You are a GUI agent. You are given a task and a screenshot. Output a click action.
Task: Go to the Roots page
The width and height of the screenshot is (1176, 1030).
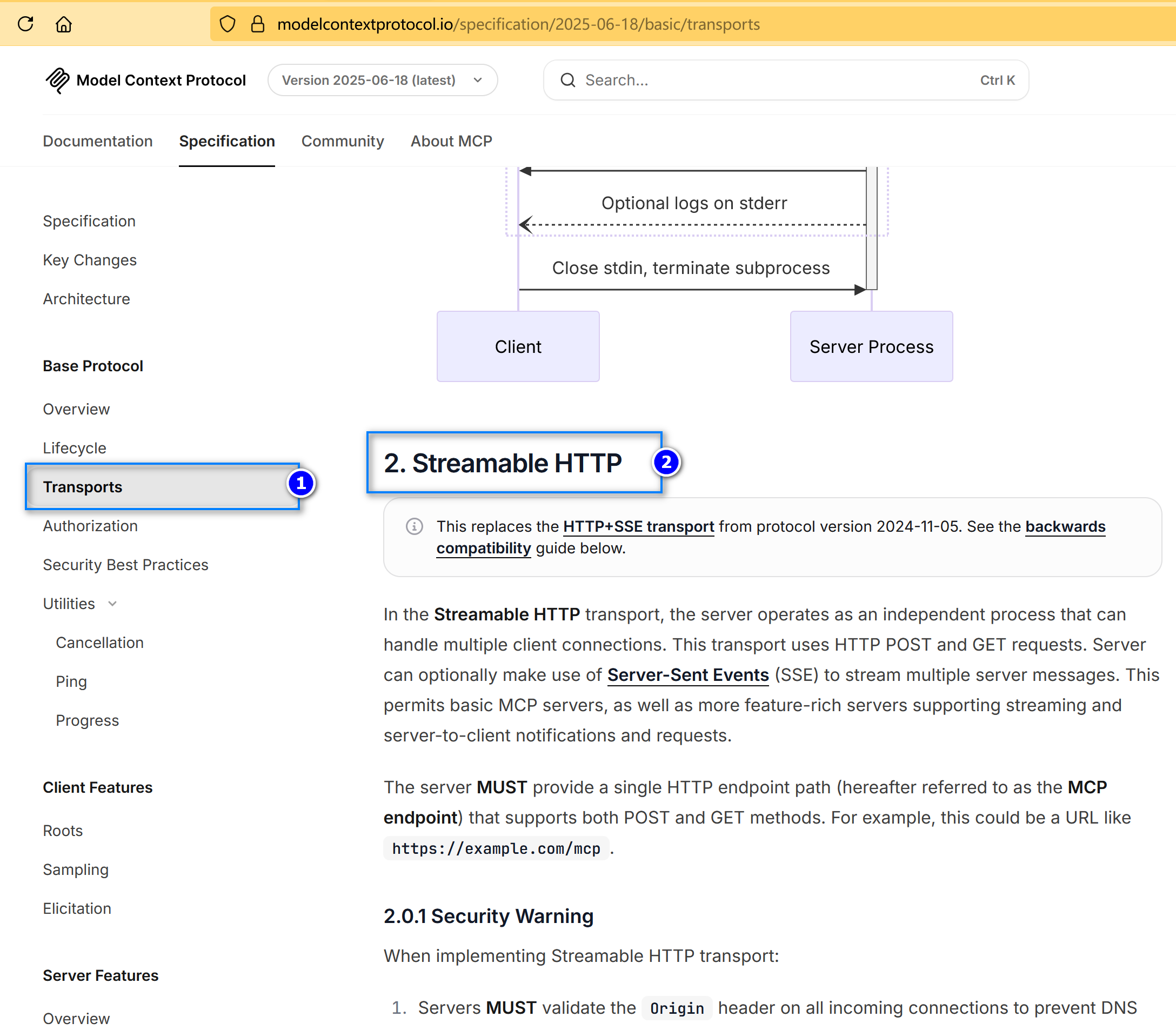pyautogui.click(x=63, y=831)
